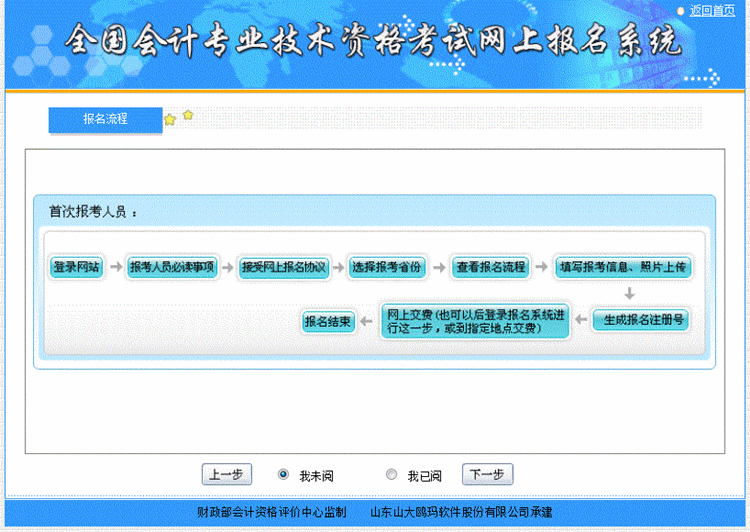The image size is (750, 532).
Task: Click the 生成报名注册号 step
Action: 641,321
